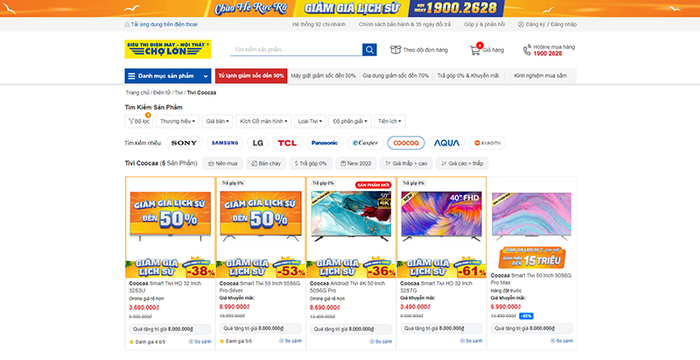
Task: Sort by Giá thấp > cao
Action: (x=406, y=163)
